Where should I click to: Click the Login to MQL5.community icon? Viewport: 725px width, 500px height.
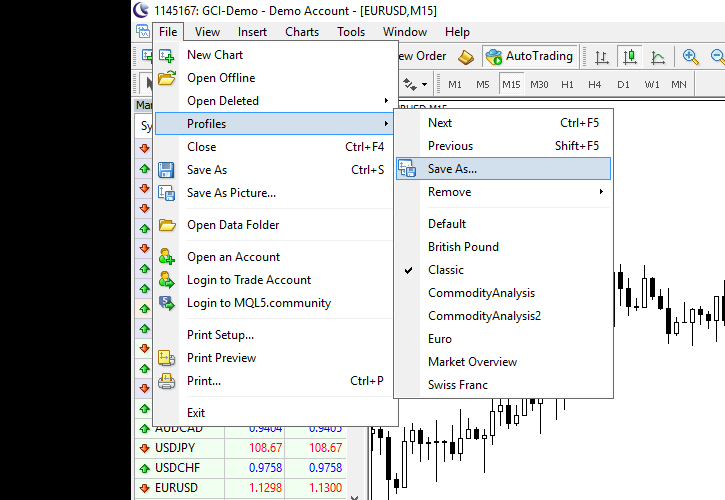point(166,303)
